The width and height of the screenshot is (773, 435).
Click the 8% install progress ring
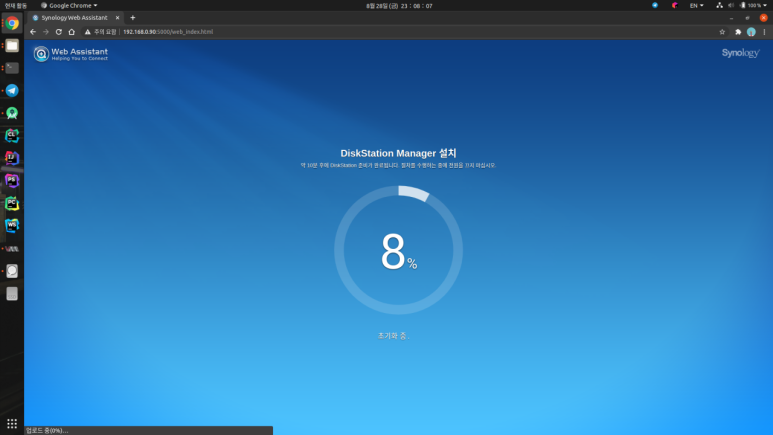click(398, 250)
